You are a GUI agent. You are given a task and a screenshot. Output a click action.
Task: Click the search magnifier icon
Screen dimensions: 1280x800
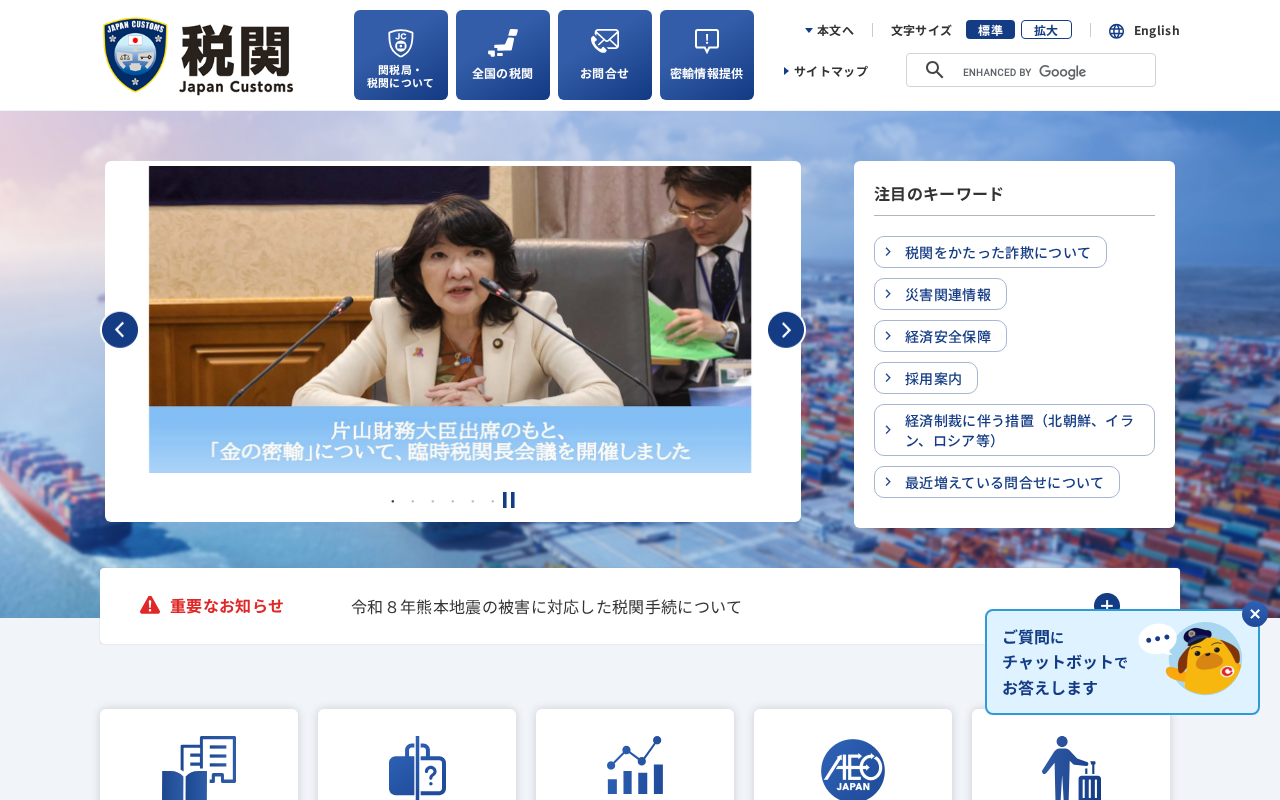(934, 70)
